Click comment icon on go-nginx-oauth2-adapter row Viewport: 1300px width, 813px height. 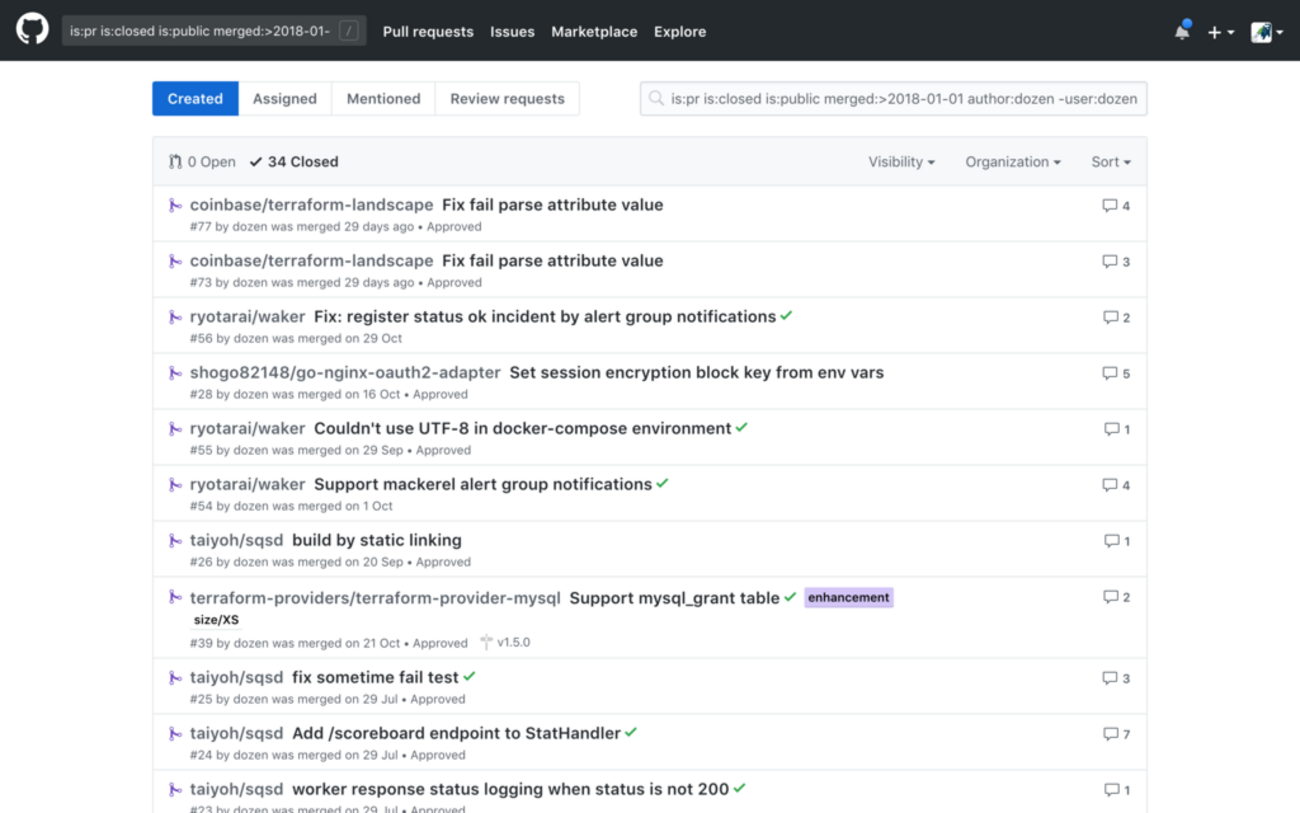[1109, 373]
